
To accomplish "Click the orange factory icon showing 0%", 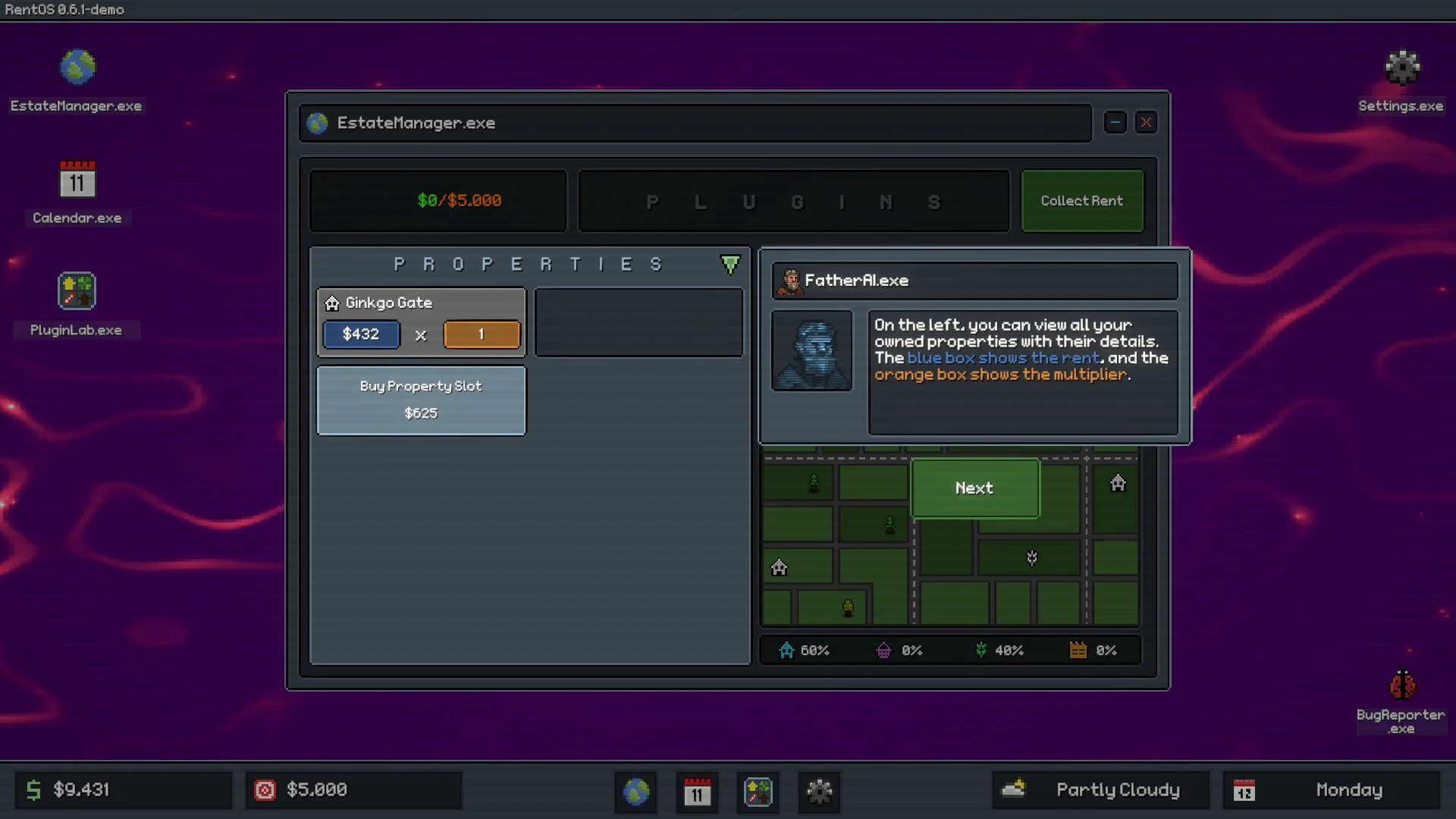I will (x=1076, y=650).
